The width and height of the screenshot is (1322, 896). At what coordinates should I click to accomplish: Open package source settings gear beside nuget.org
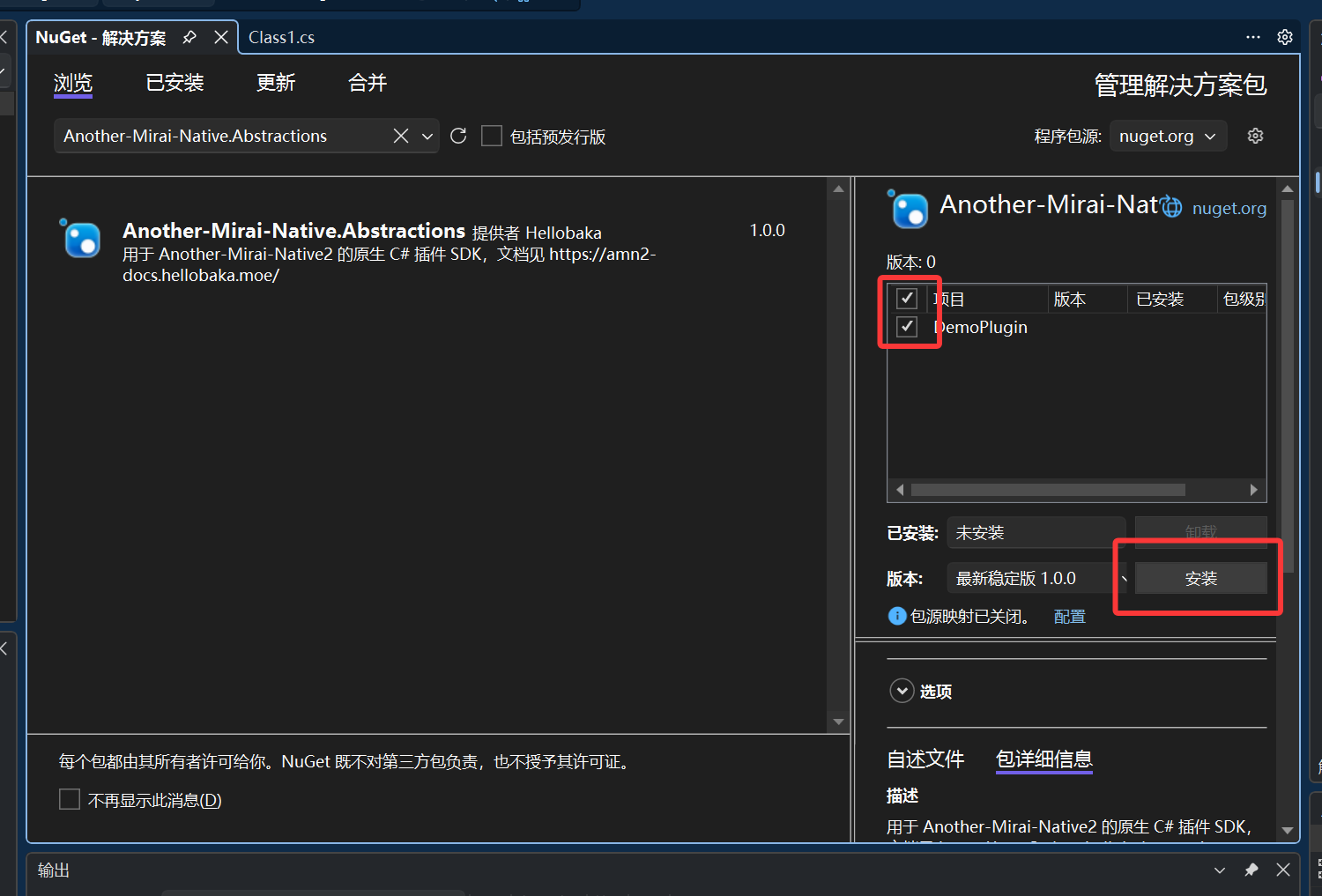click(x=1255, y=136)
